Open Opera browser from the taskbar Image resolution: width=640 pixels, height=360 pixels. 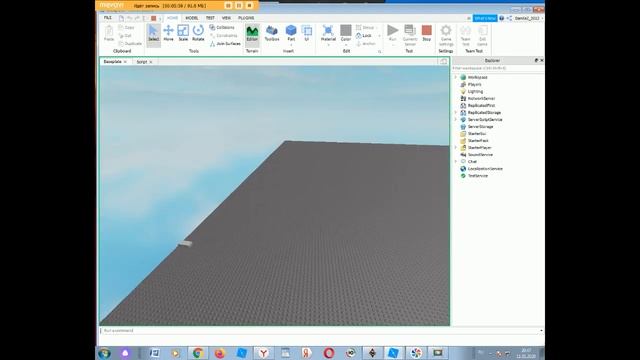click(329, 353)
